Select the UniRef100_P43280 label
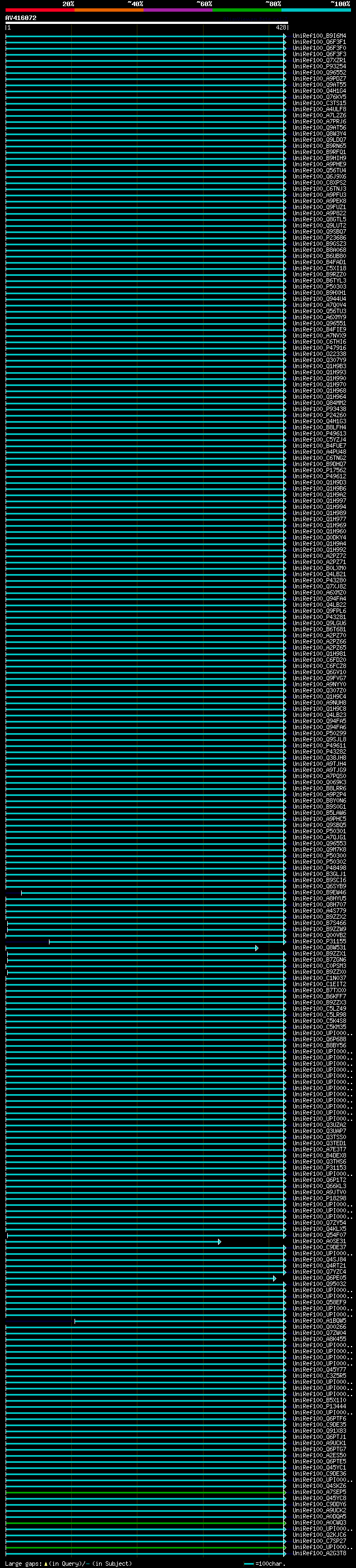The width and height of the screenshot is (356, 1568). pos(319,581)
